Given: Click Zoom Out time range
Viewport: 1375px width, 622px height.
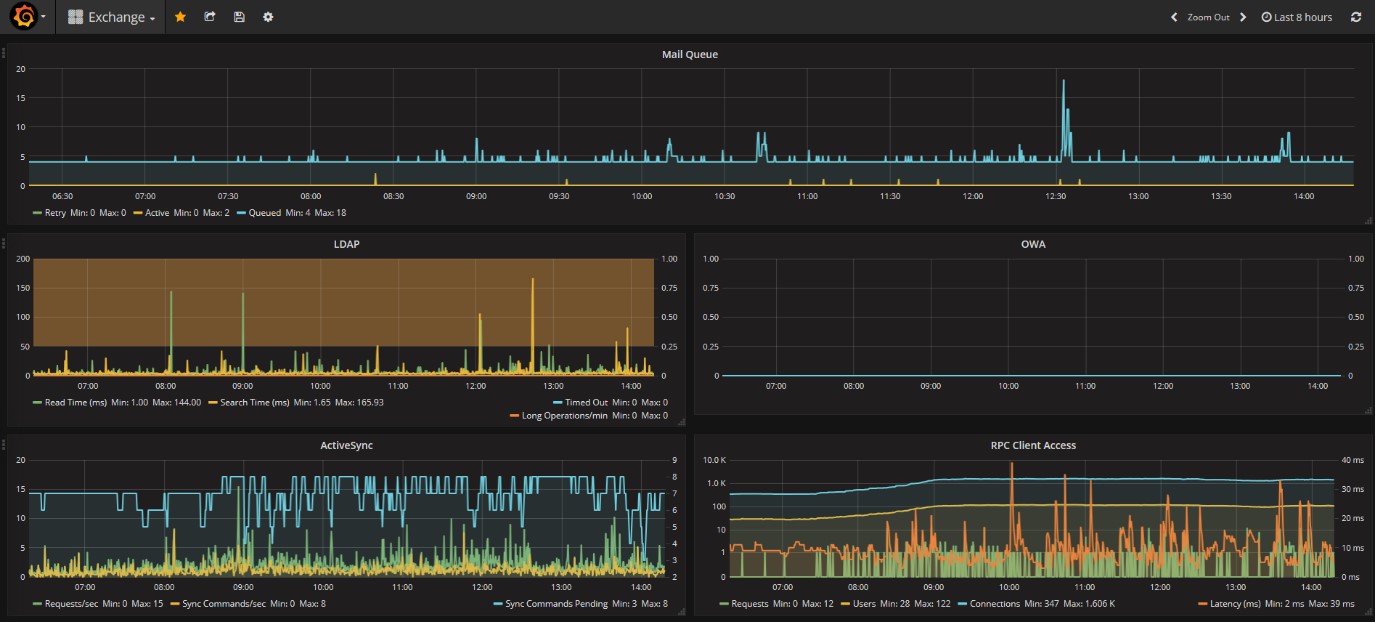Looking at the screenshot, I should [1208, 17].
